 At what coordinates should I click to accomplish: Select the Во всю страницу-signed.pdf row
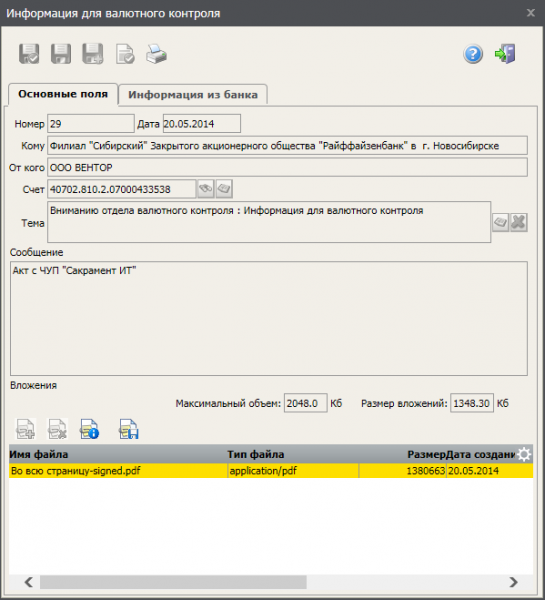271,471
